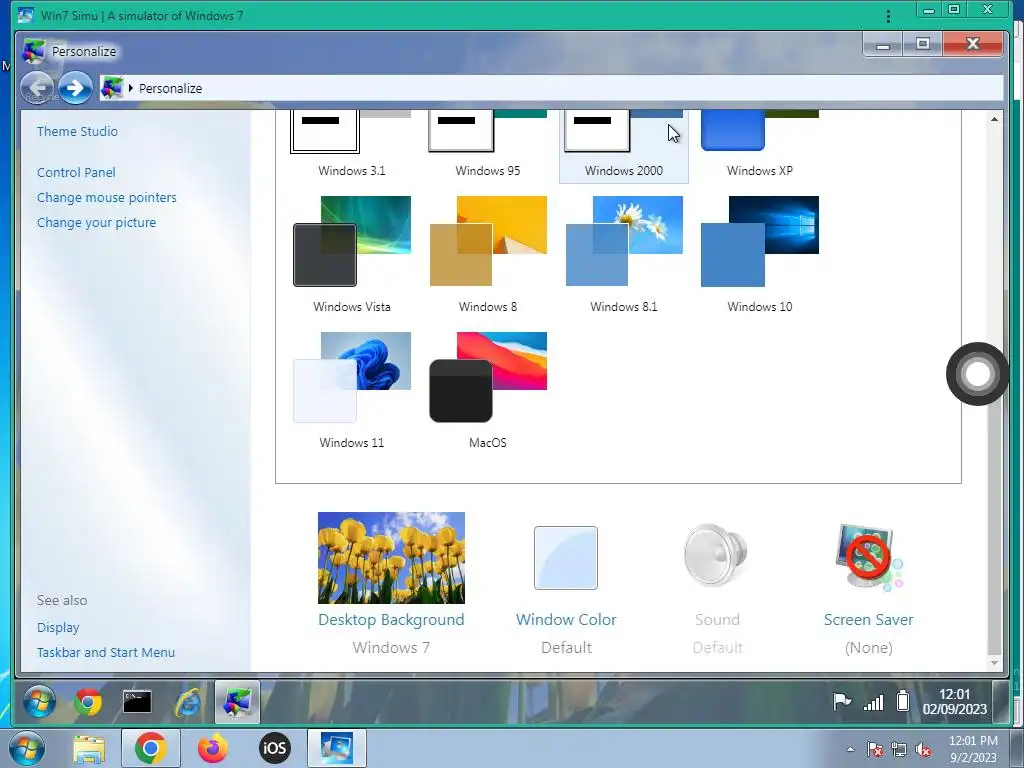
Task: Apply the Windows Vista theme
Action: (x=351, y=241)
